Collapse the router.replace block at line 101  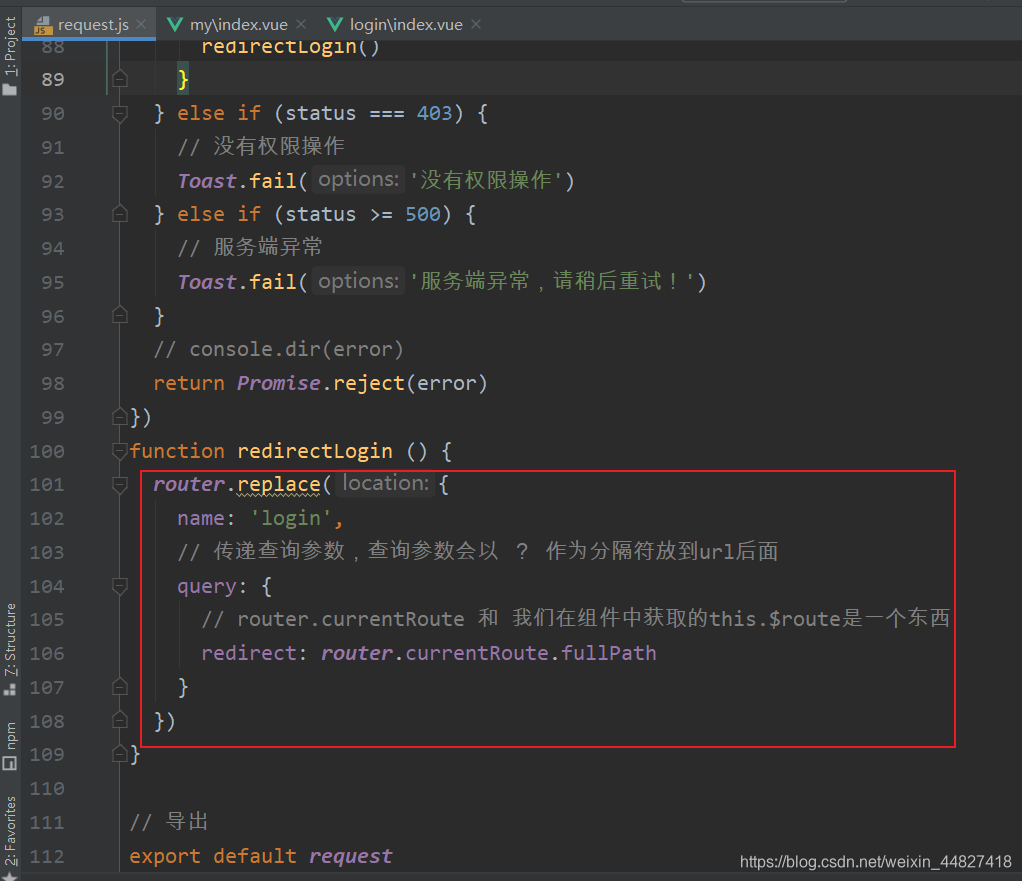[x=119, y=485]
